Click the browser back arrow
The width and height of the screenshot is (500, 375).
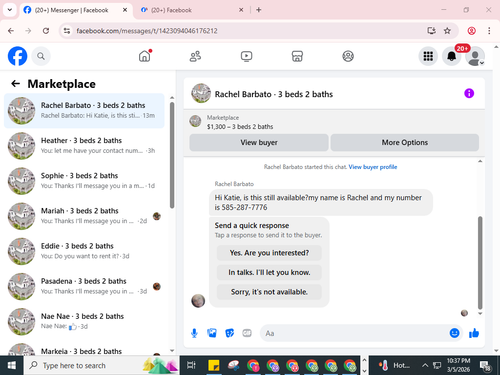(11, 31)
